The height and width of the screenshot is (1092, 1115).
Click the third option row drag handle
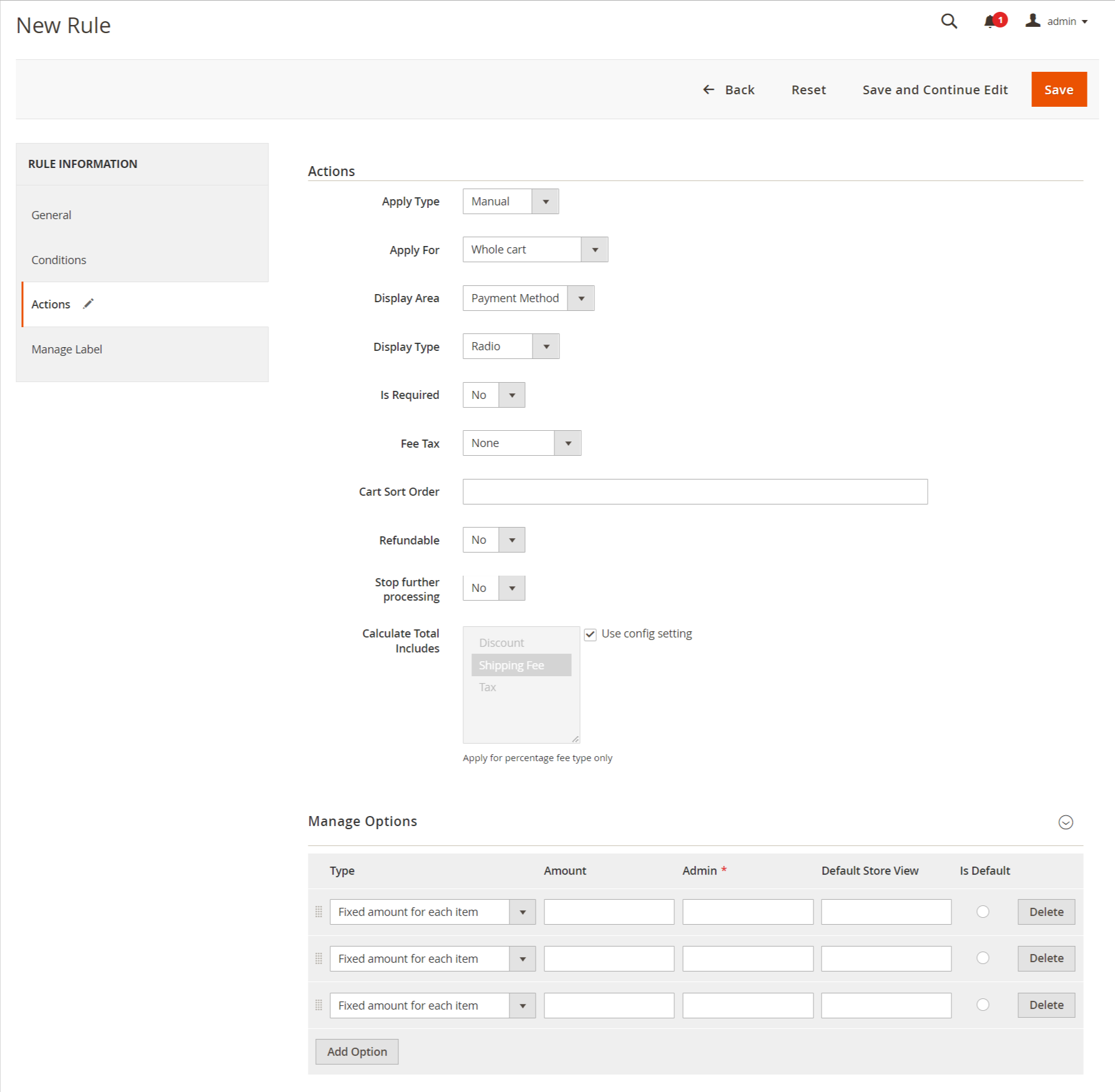319,1005
